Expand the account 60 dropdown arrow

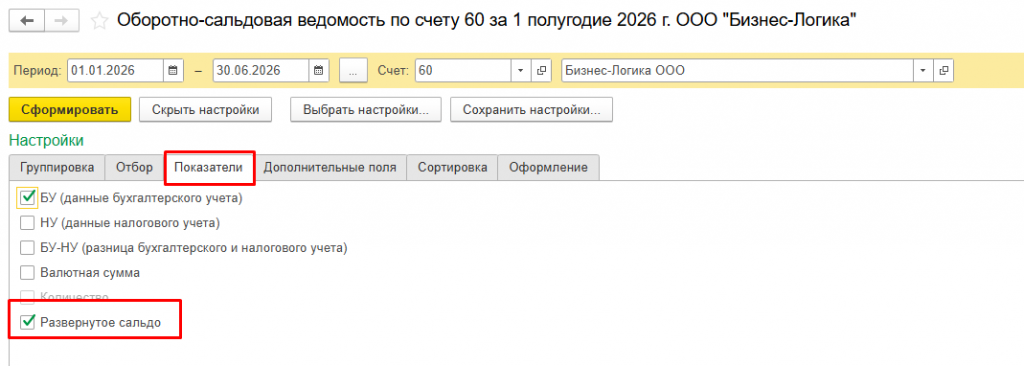520,71
